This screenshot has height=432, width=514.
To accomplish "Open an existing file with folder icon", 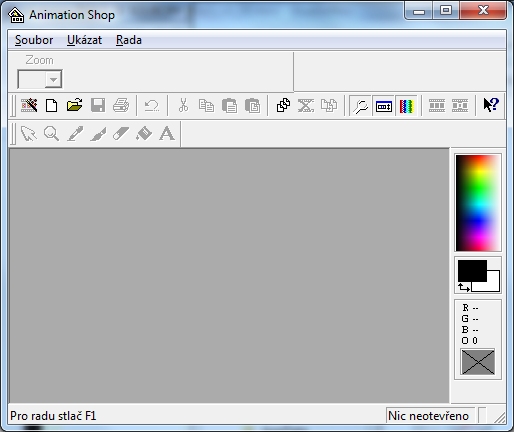I will 75,105.
